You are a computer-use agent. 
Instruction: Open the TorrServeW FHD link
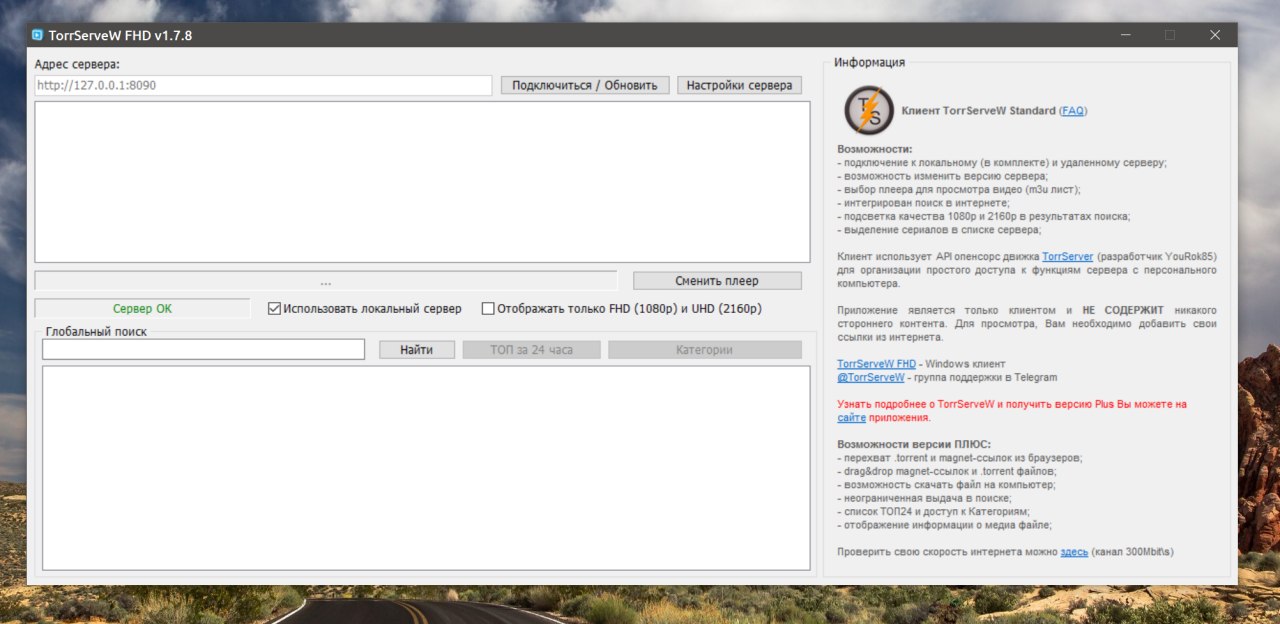pyautogui.click(x=876, y=364)
